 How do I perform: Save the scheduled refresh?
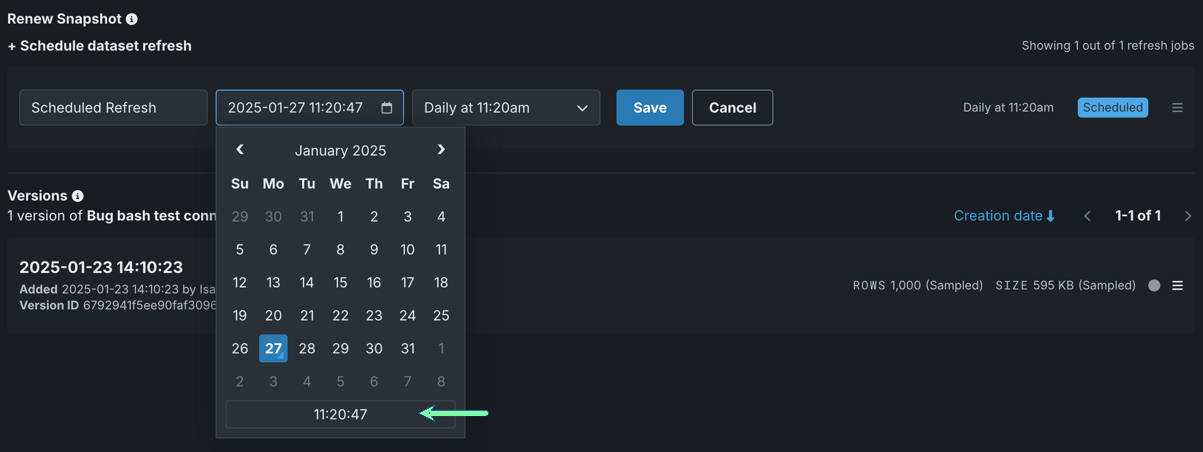pyautogui.click(x=649, y=108)
